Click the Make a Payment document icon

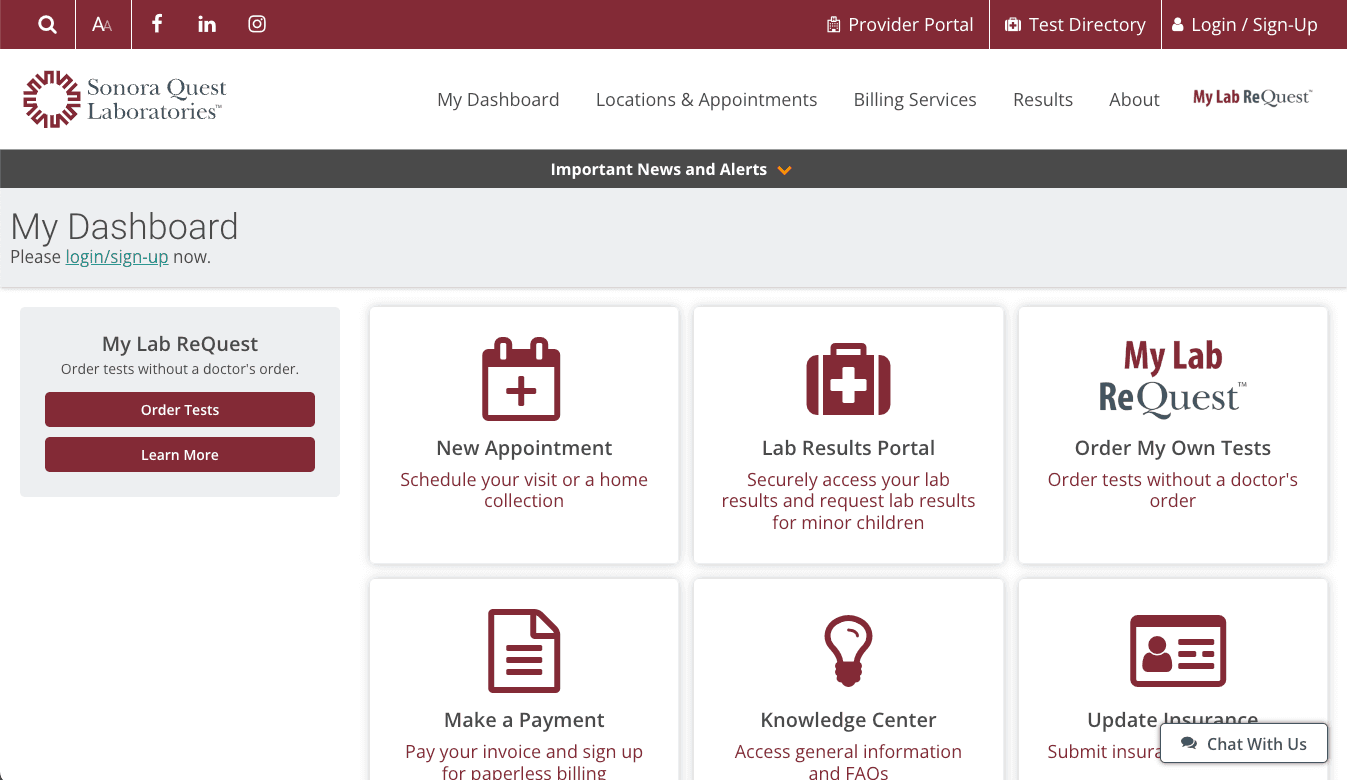point(524,651)
